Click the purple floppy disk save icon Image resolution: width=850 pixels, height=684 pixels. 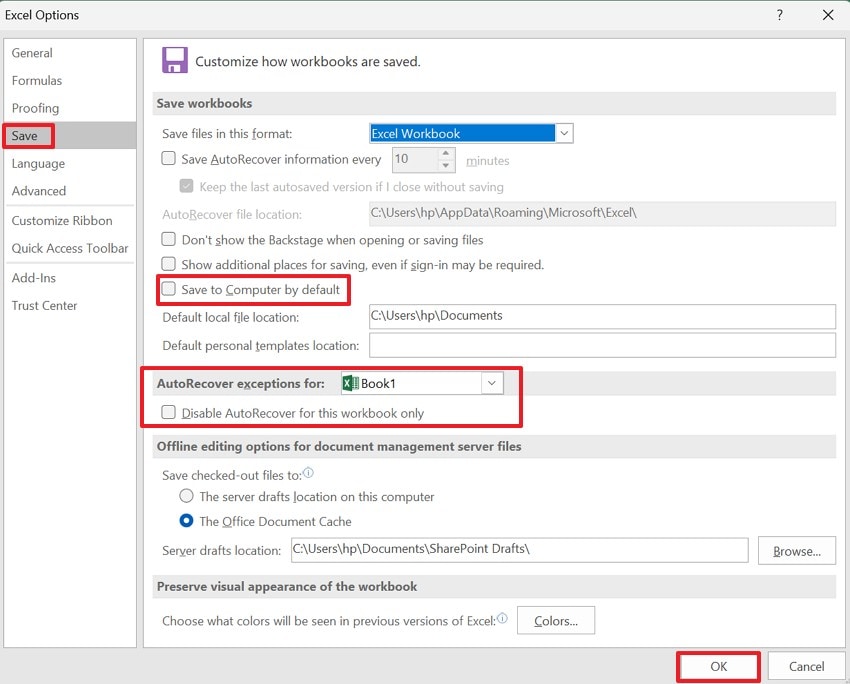coord(174,60)
